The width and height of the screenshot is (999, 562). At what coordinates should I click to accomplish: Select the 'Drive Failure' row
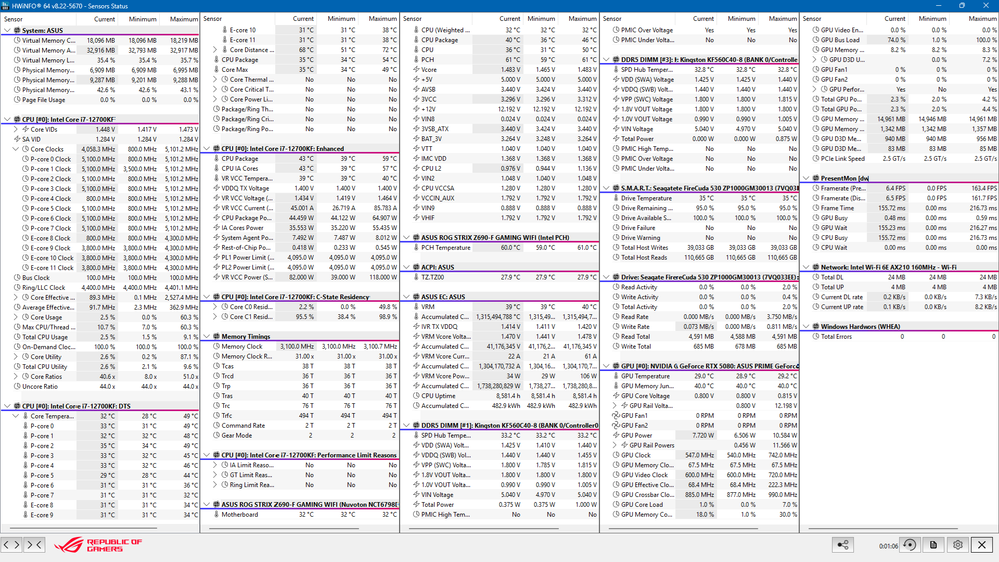[x=700, y=228]
